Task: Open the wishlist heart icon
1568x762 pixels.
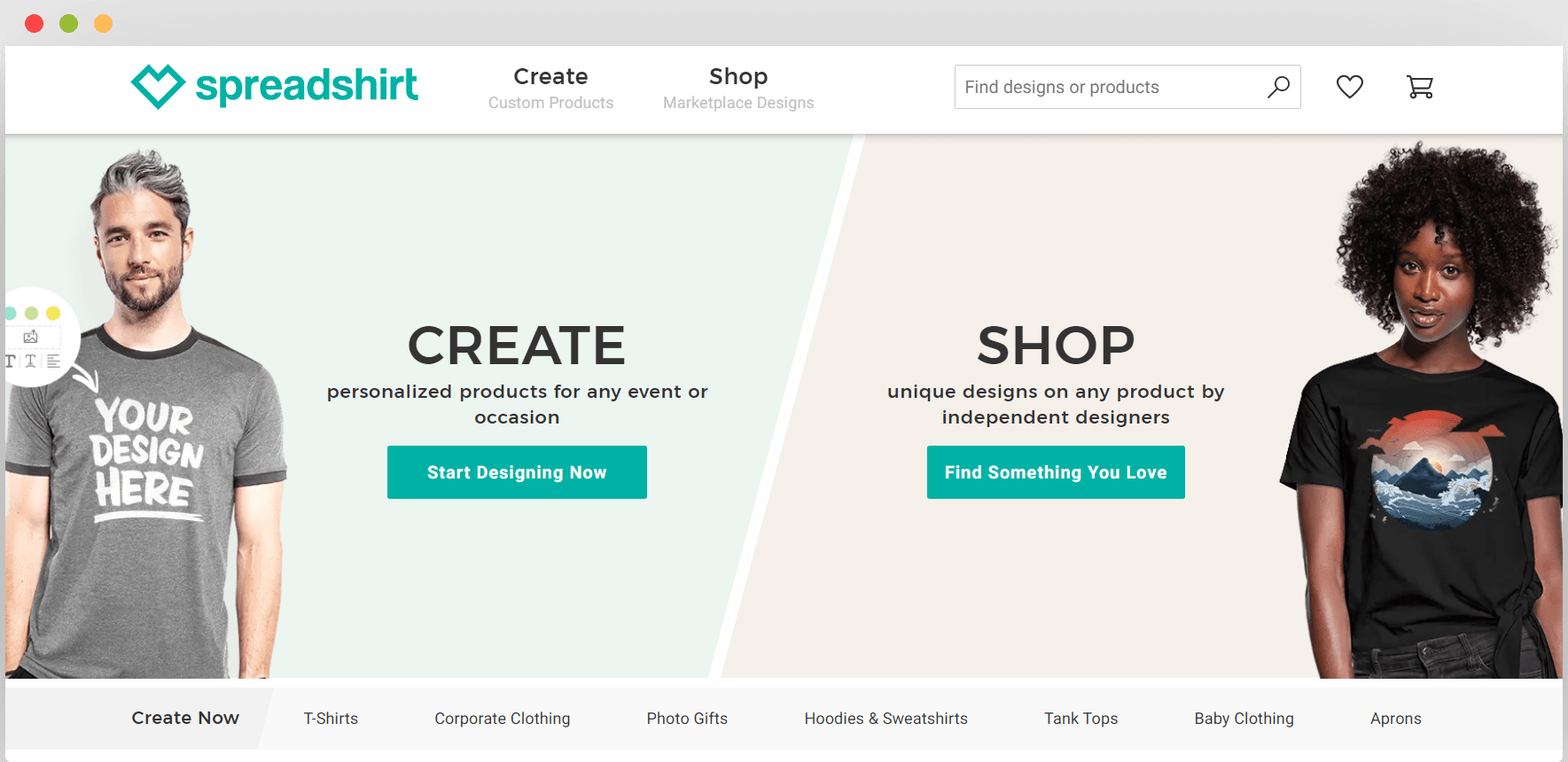Action: (1350, 87)
